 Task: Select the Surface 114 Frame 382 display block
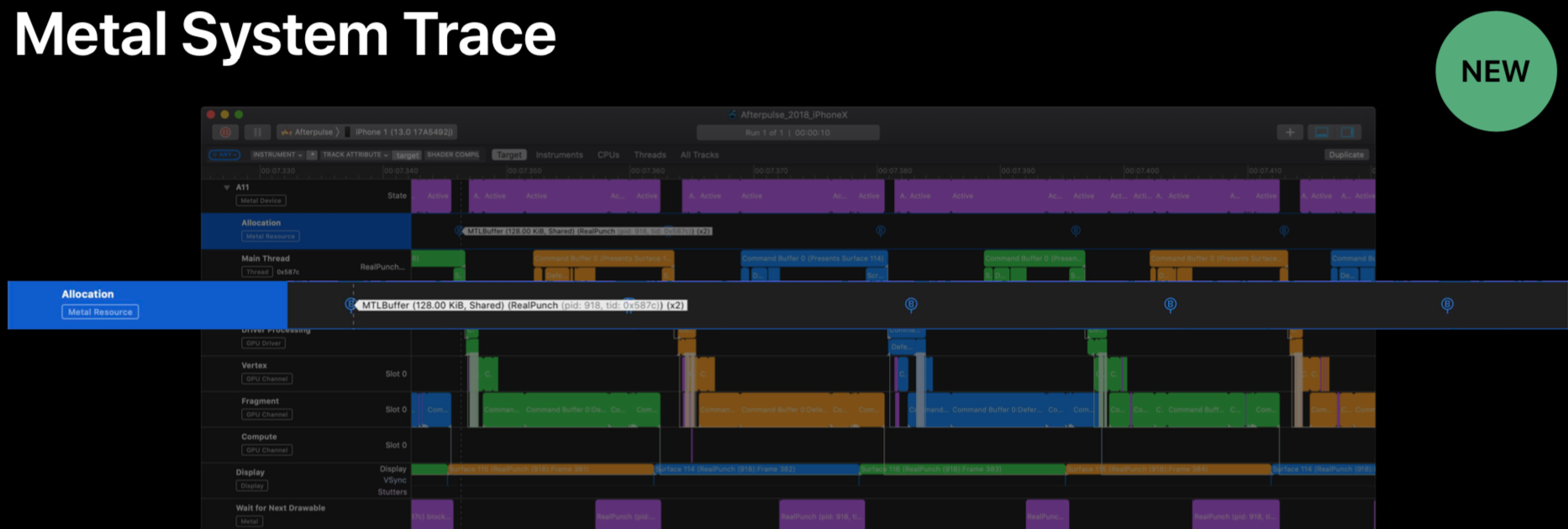[757, 469]
